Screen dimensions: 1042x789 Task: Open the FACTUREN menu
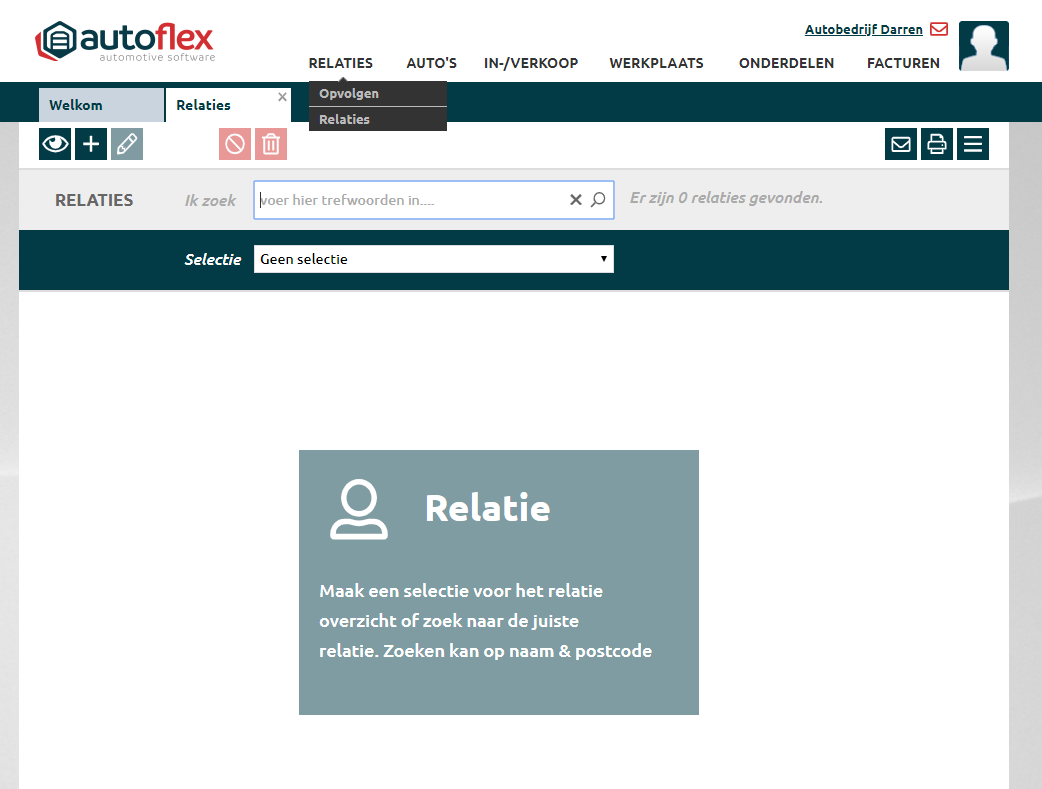[903, 63]
